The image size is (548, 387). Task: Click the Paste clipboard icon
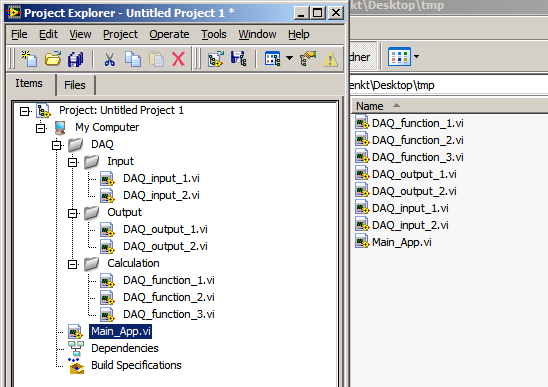pyautogui.click(x=156, y=59)
